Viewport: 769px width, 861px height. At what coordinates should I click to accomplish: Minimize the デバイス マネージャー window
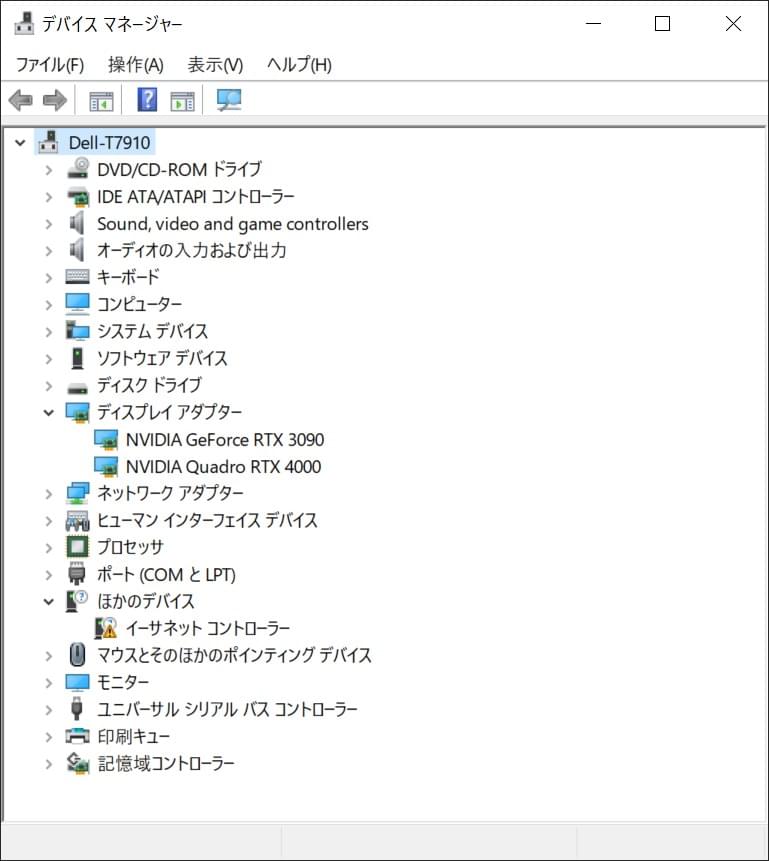pos(593,24)
